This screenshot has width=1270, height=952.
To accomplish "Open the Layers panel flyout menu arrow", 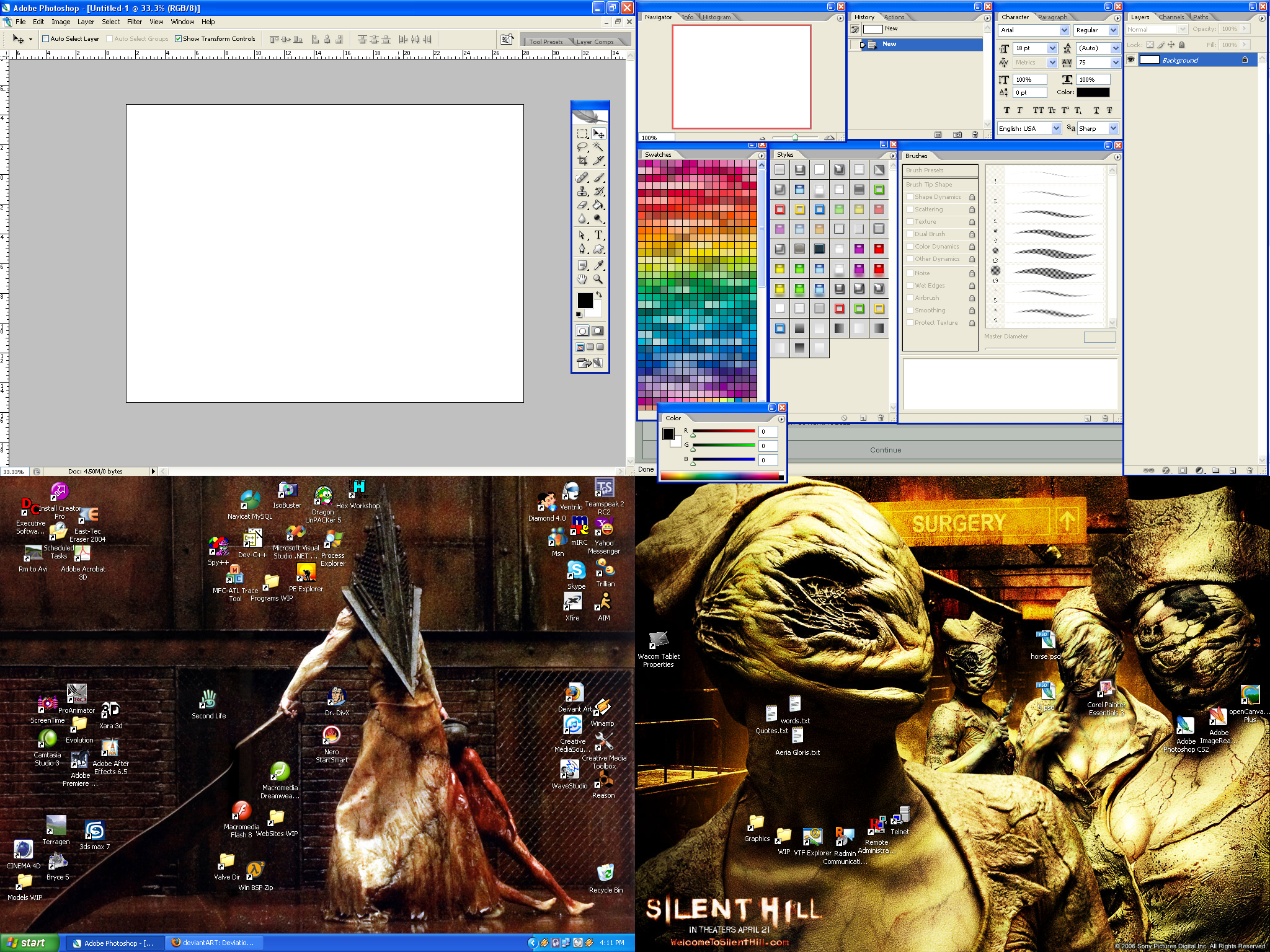I will pyautogui.click(x=1261, y=18).
